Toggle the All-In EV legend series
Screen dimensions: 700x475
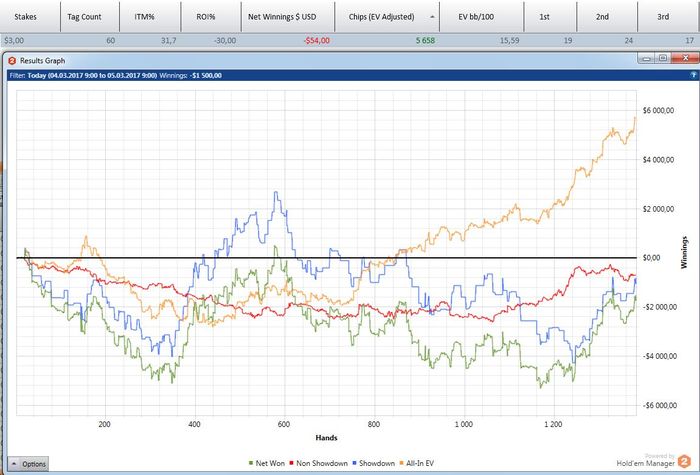(x=417, y=463)
